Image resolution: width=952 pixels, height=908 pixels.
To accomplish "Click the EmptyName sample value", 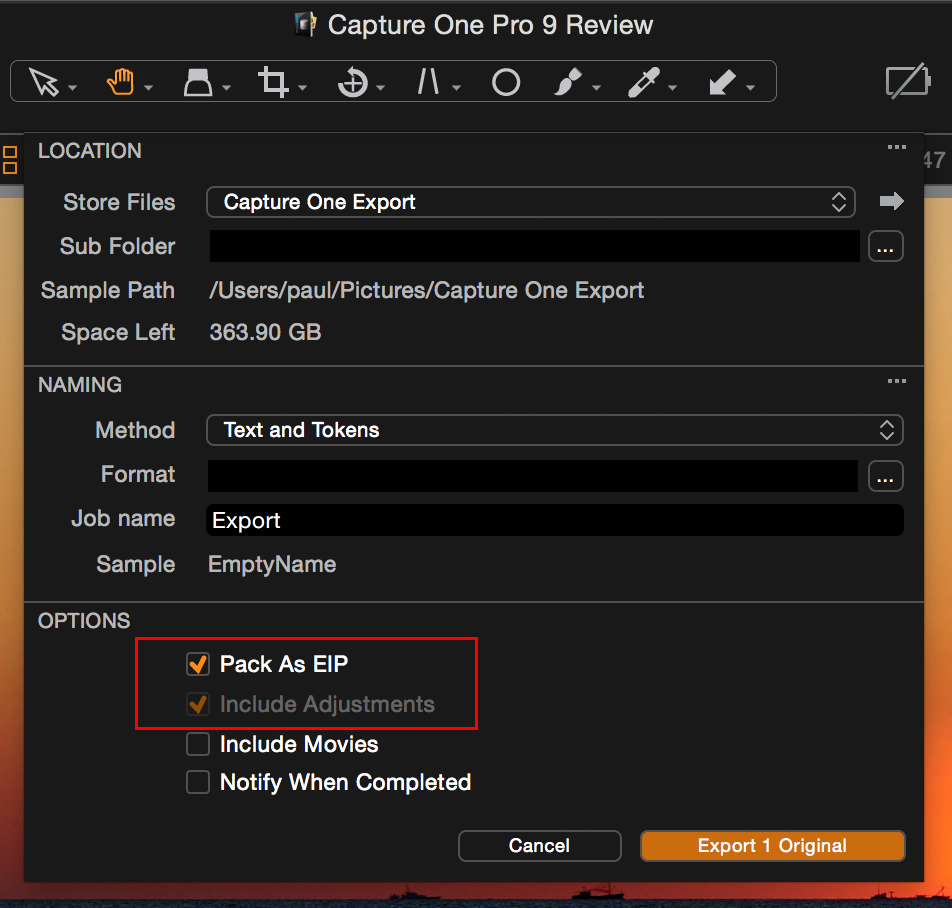I will (x=272, y=564).
